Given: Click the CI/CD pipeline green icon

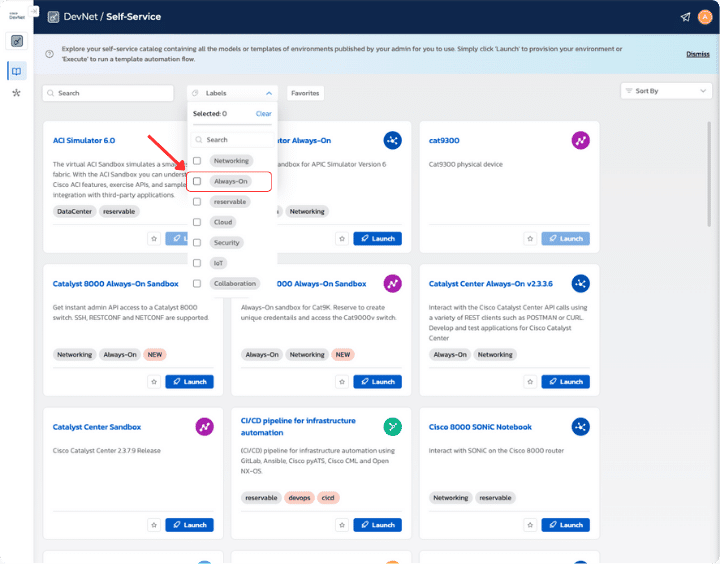Looking at the screenshot, I should pos(393,427).
